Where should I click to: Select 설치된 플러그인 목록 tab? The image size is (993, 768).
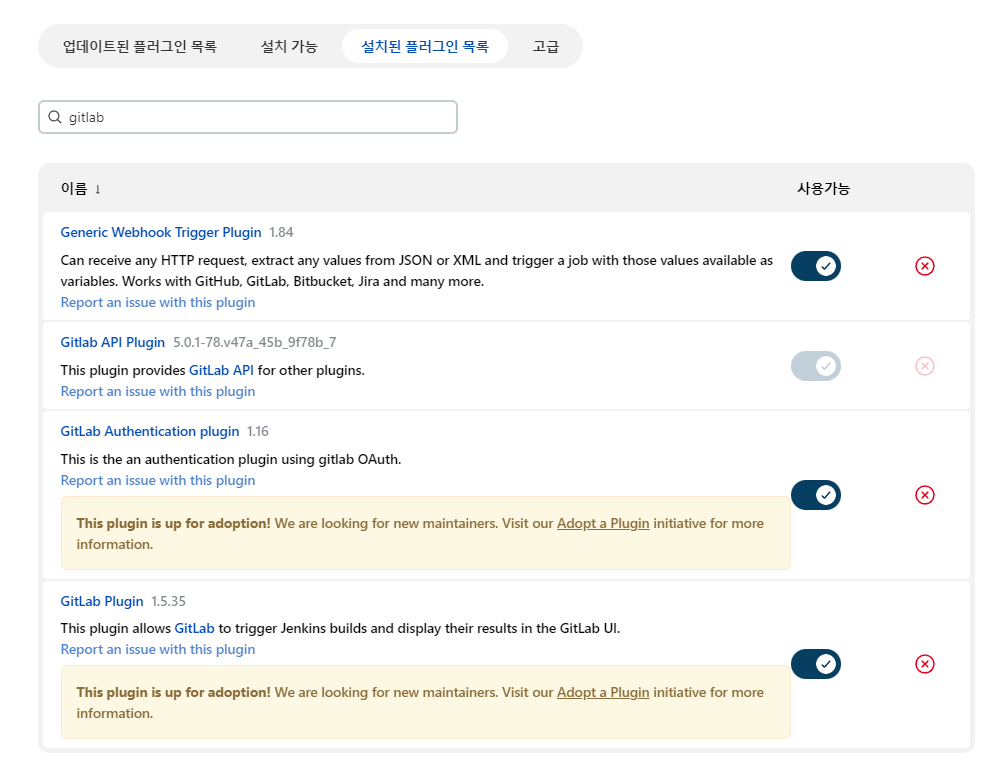pyautogui.click(x=425, y=46)
